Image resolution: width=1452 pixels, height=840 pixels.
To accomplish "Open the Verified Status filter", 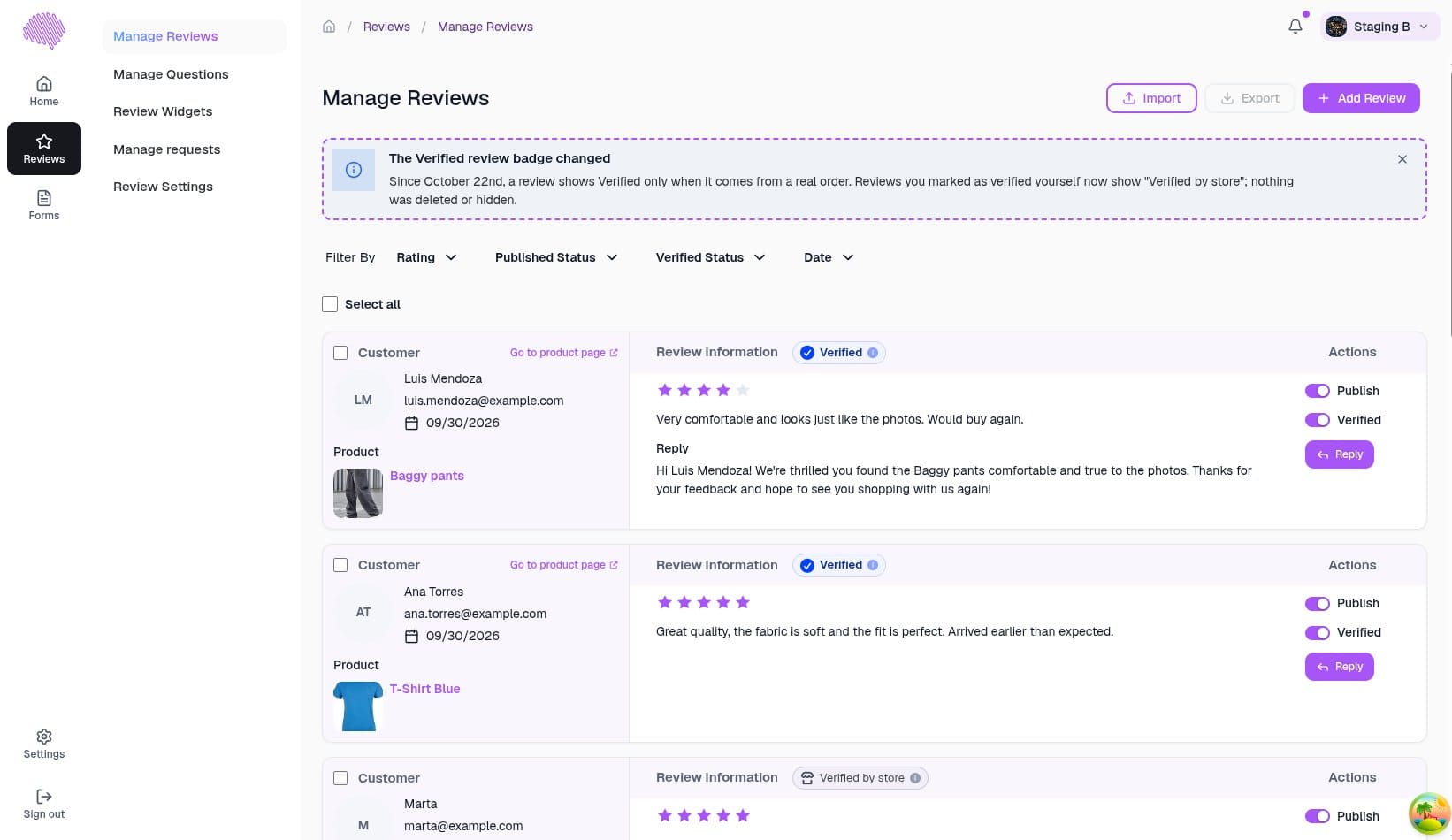I will (x=710, y=257).
